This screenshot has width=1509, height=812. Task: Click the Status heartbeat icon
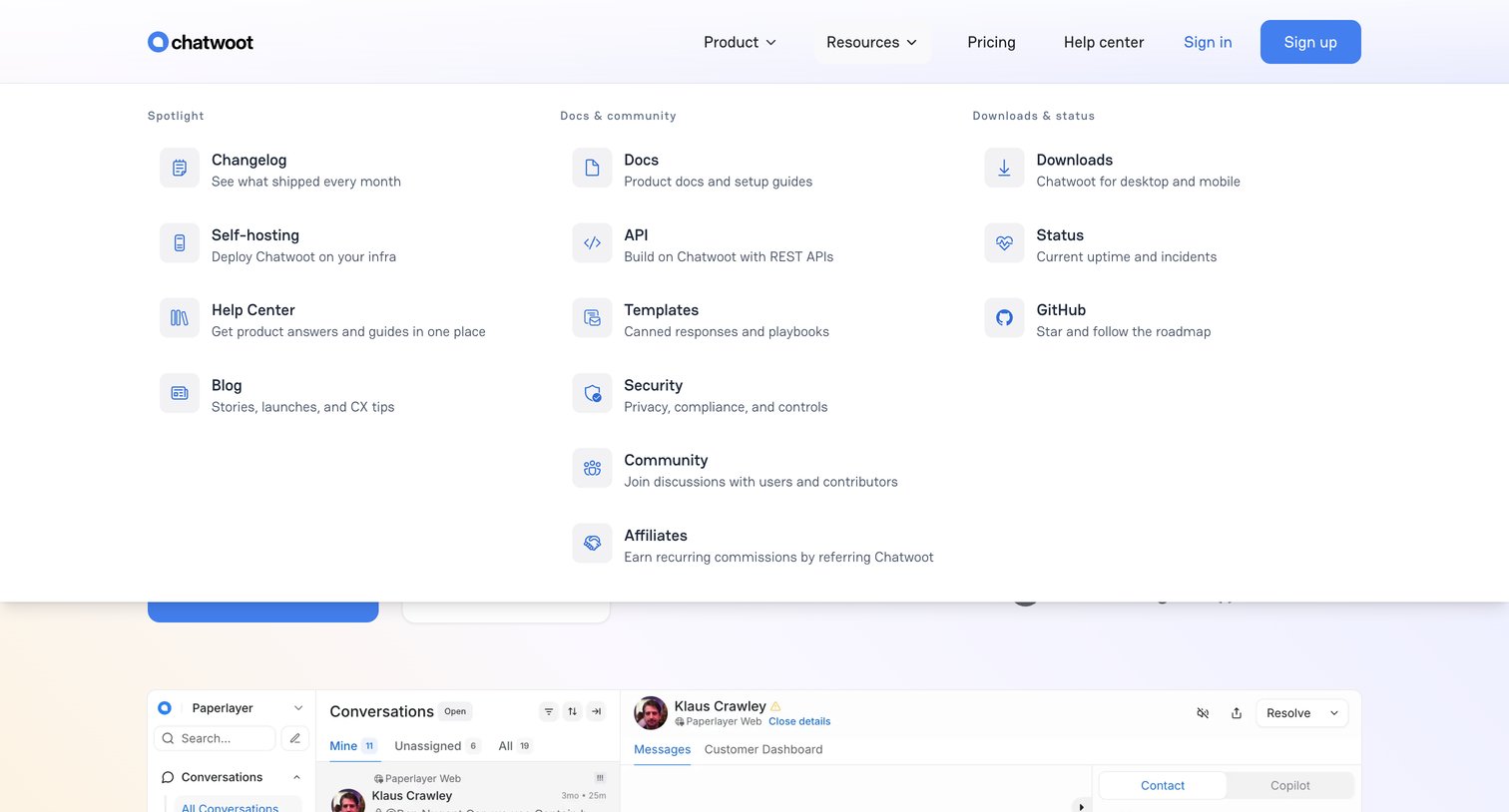point(1004,243)
